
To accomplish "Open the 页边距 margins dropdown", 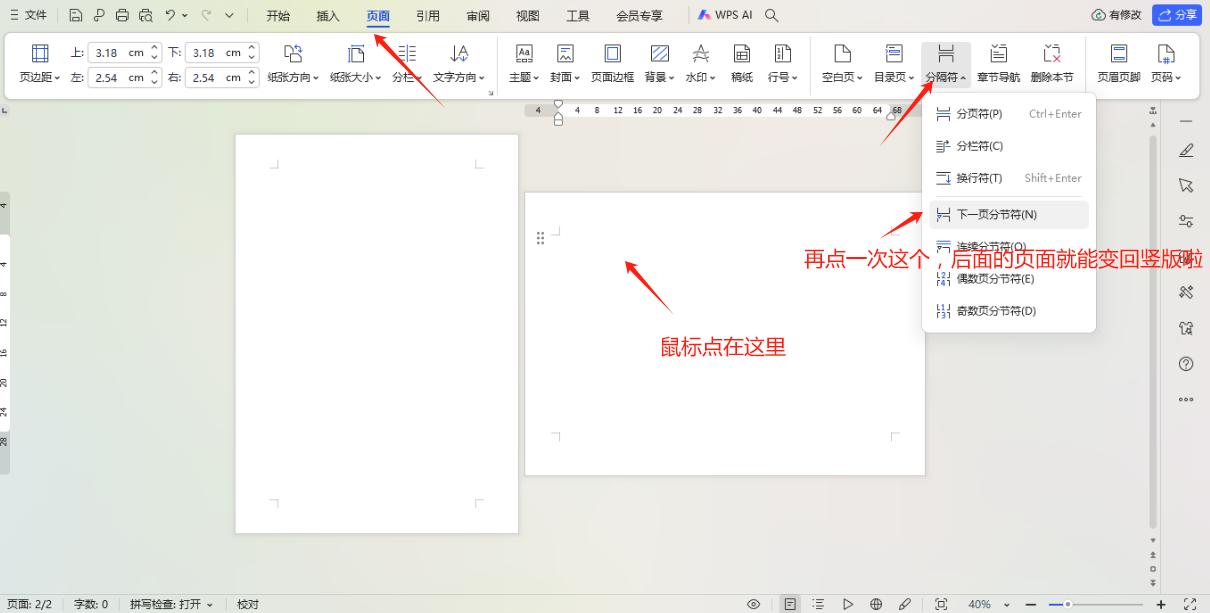I will (40, 63).
